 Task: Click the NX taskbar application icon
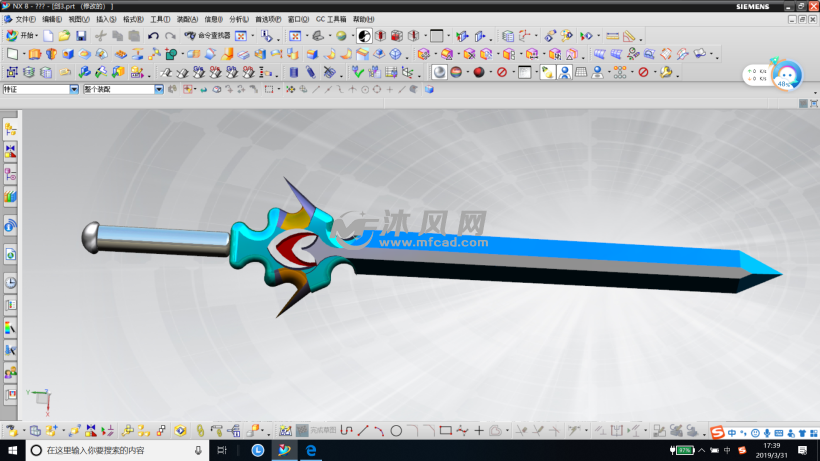click(x=284, y=450)
